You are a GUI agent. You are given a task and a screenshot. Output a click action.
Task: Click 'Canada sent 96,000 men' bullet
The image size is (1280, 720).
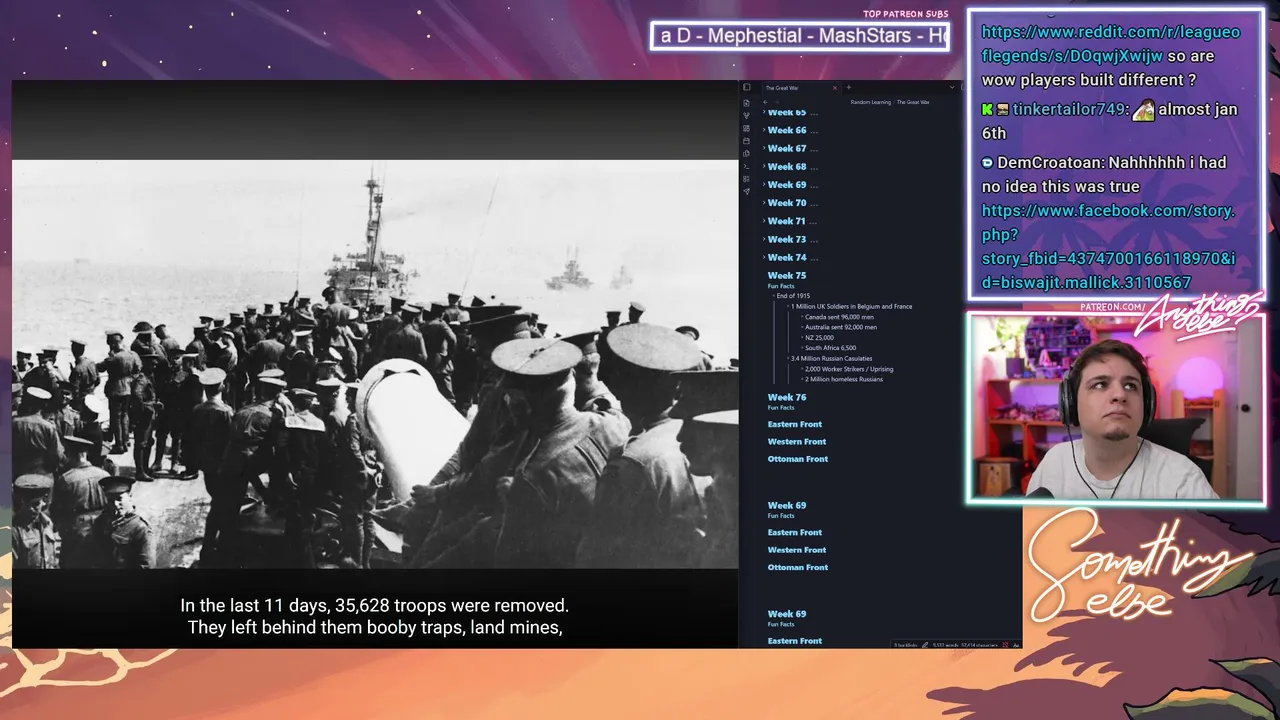coord(838,317)
